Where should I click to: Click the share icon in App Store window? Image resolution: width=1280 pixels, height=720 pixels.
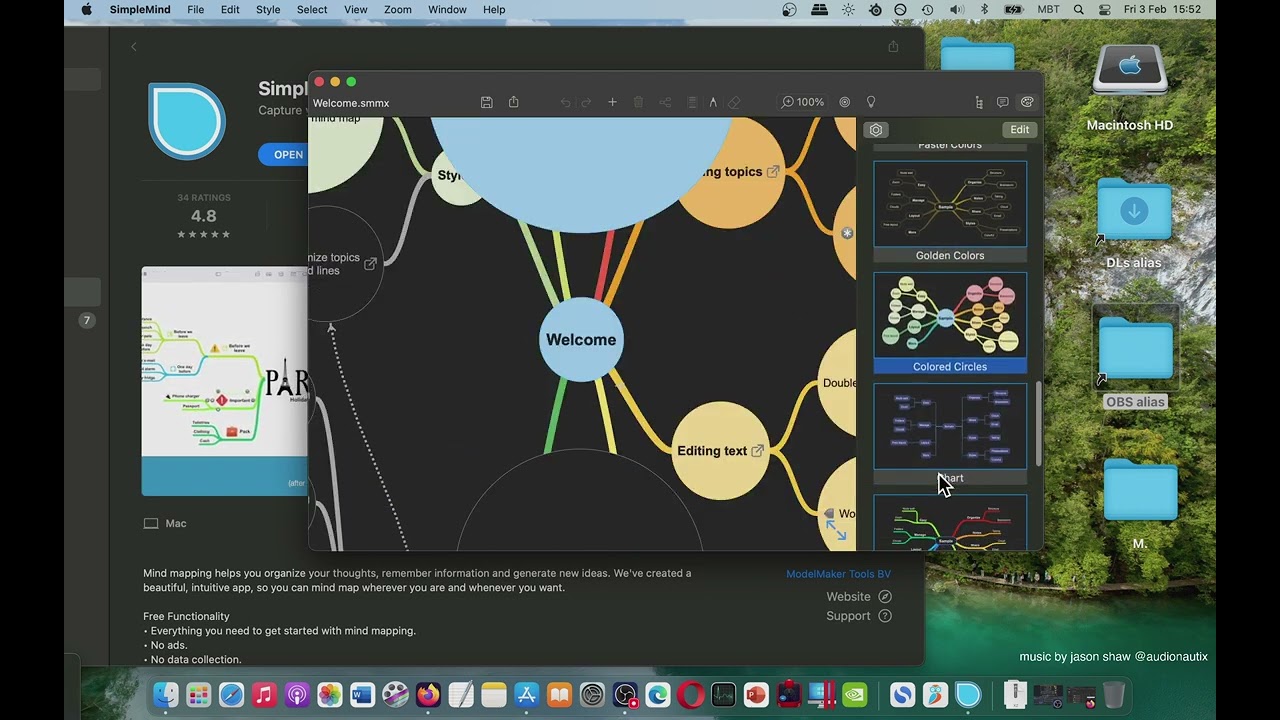[893, 46]
